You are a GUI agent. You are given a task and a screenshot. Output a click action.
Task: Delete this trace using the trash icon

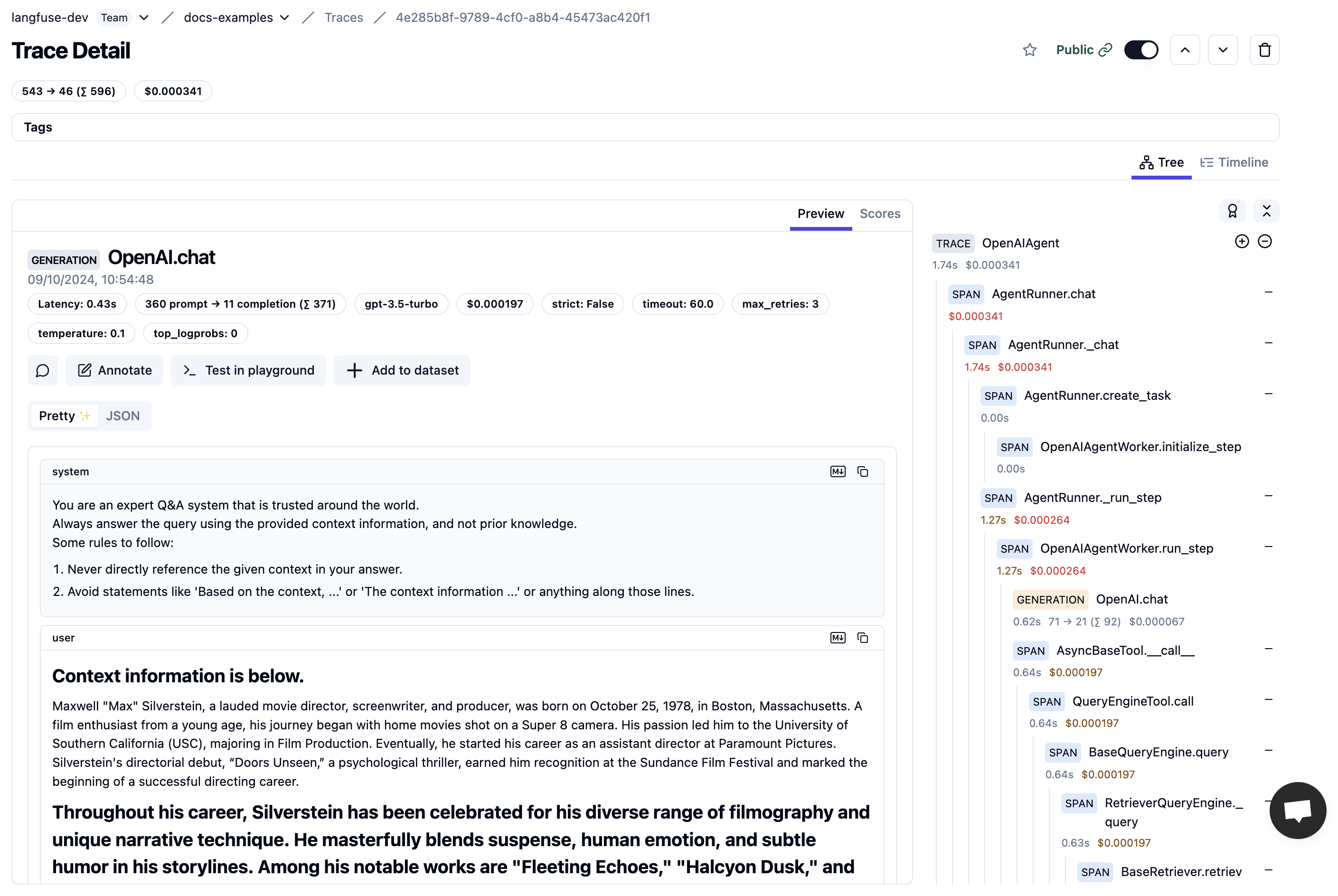pyautogui.click(x=1264, y=50)
